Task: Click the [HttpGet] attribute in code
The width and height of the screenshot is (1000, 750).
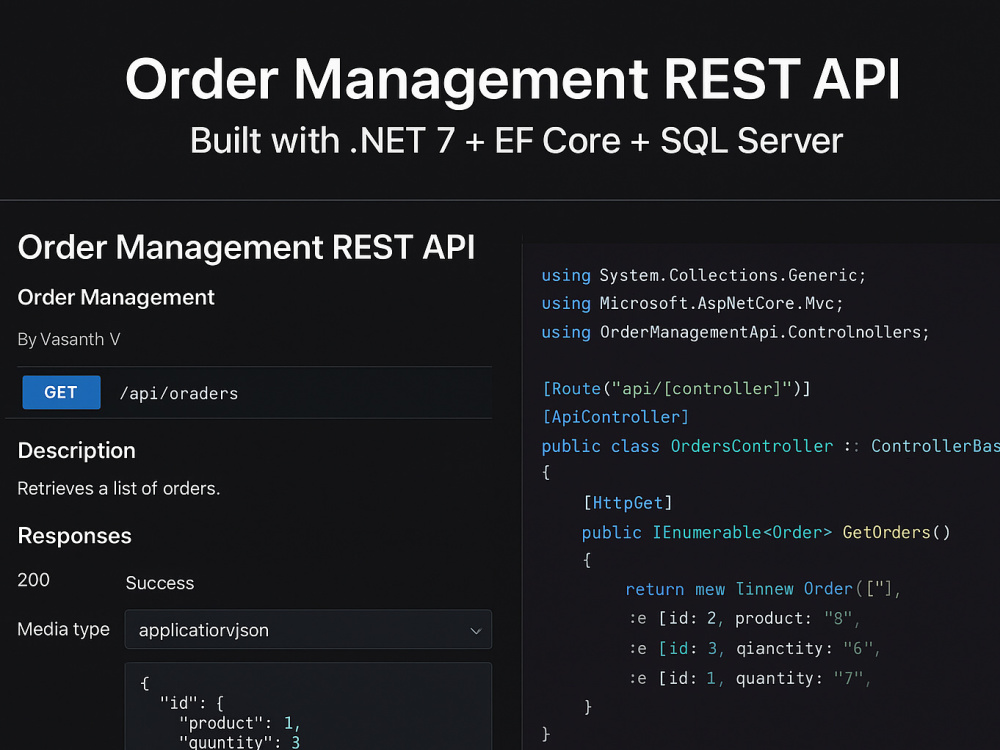Action: point(628,503)
